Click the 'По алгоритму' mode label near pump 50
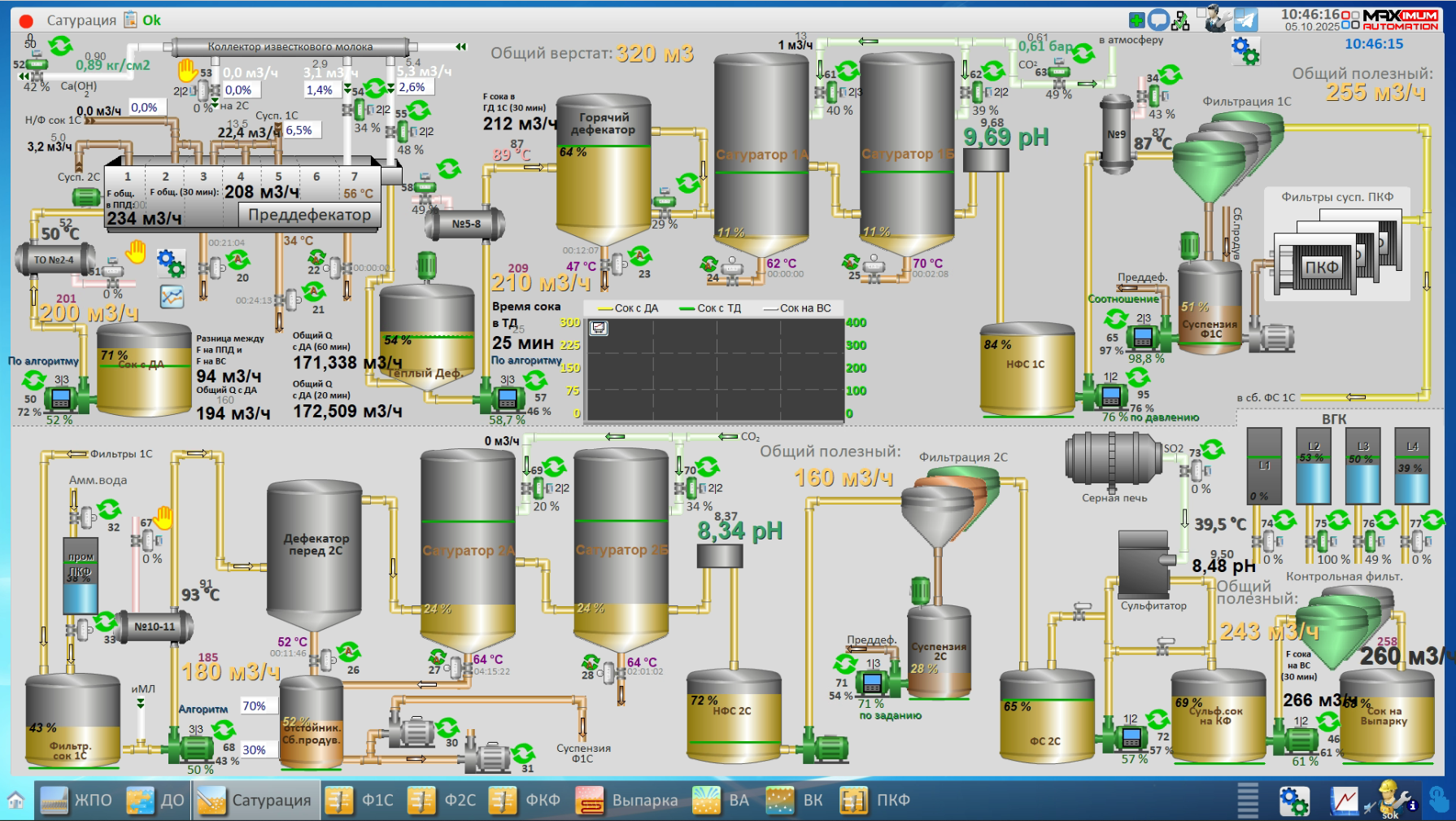Viewport: 1456px width, 821px height. [x=43, y=361]
